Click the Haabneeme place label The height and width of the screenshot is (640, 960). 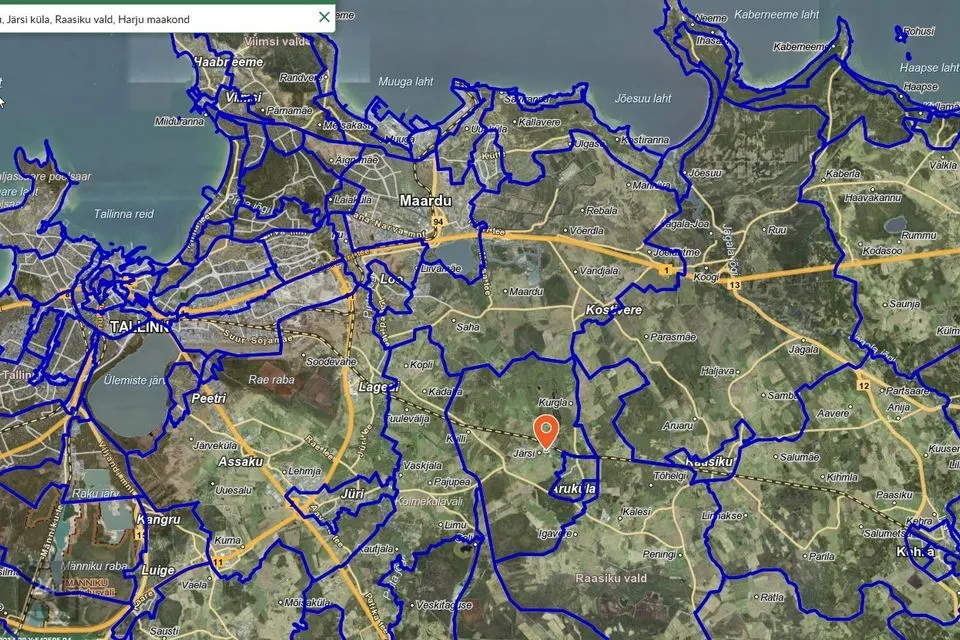228,62
